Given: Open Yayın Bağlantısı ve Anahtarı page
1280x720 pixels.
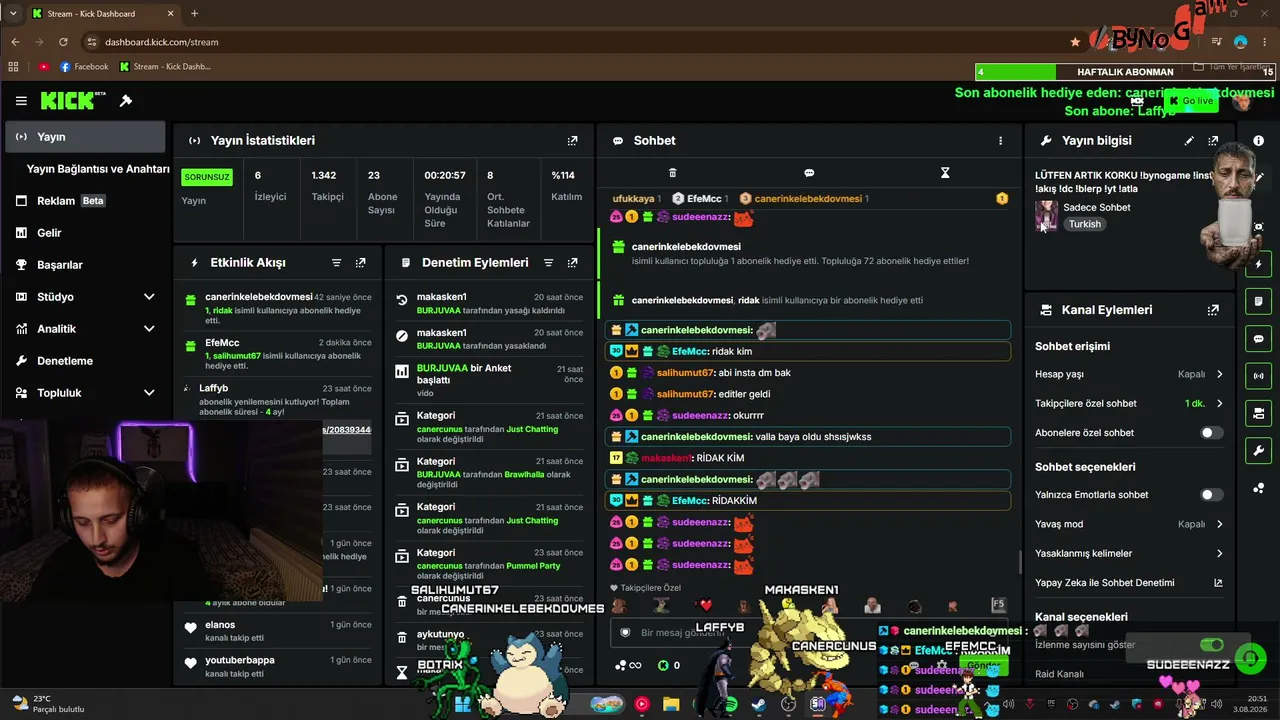Looking at the screenshot, I should 98,169.
